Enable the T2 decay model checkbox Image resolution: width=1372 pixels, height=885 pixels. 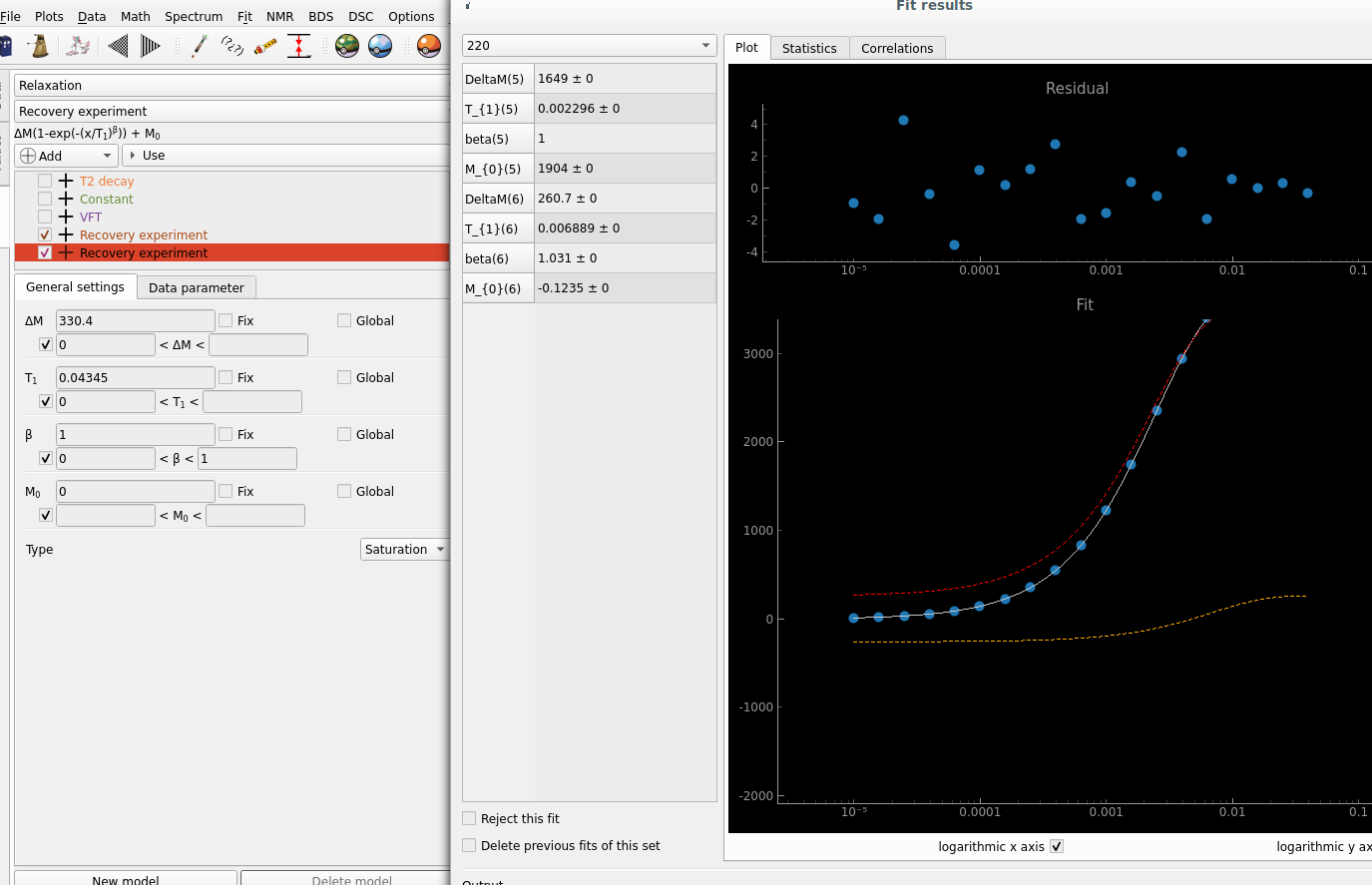point(45,182)
